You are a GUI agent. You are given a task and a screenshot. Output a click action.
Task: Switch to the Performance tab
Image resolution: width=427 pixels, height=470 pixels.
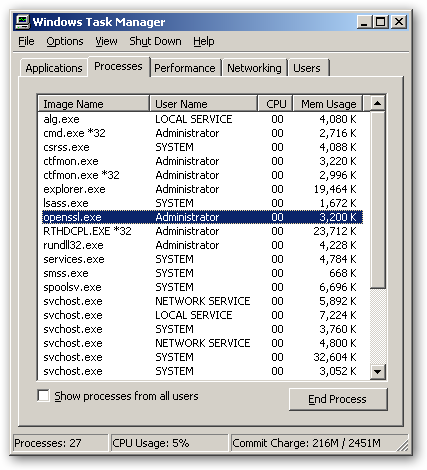185,68
